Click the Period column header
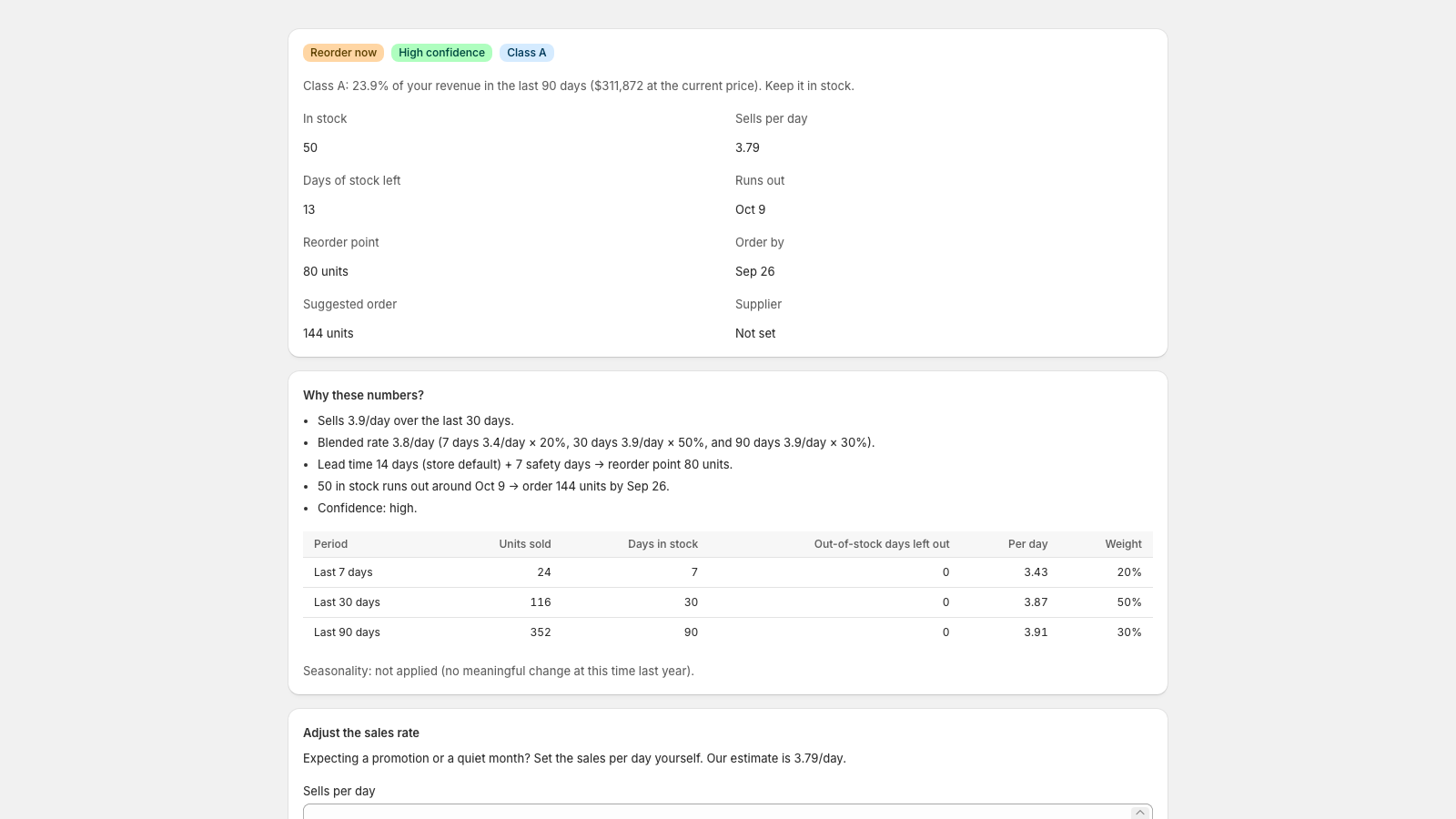This screenshot has height=819, width=1456. pos(331,544)
